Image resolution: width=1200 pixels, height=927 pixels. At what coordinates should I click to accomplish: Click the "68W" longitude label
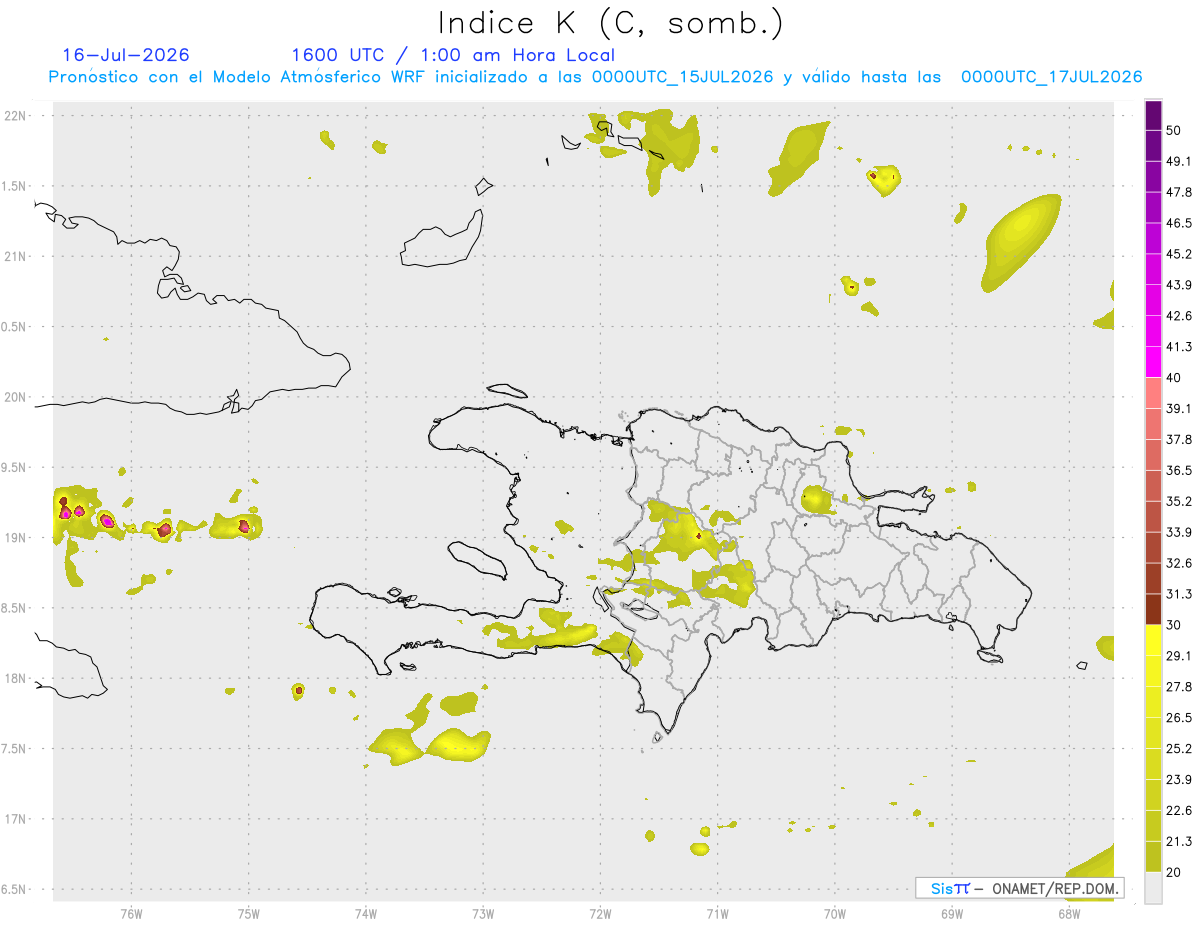pyautogui.click(x=1069, y=913)
